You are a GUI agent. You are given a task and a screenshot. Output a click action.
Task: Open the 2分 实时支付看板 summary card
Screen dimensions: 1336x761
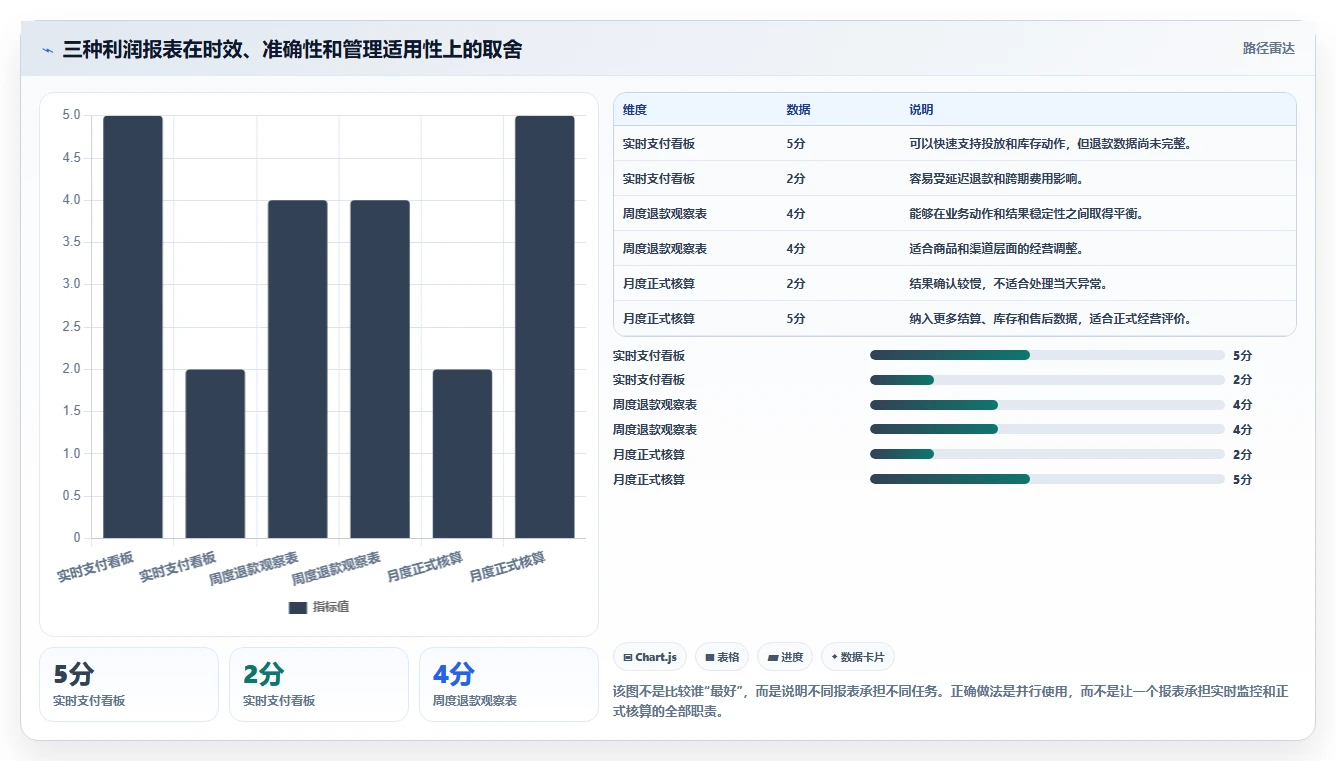pos(319,684)
